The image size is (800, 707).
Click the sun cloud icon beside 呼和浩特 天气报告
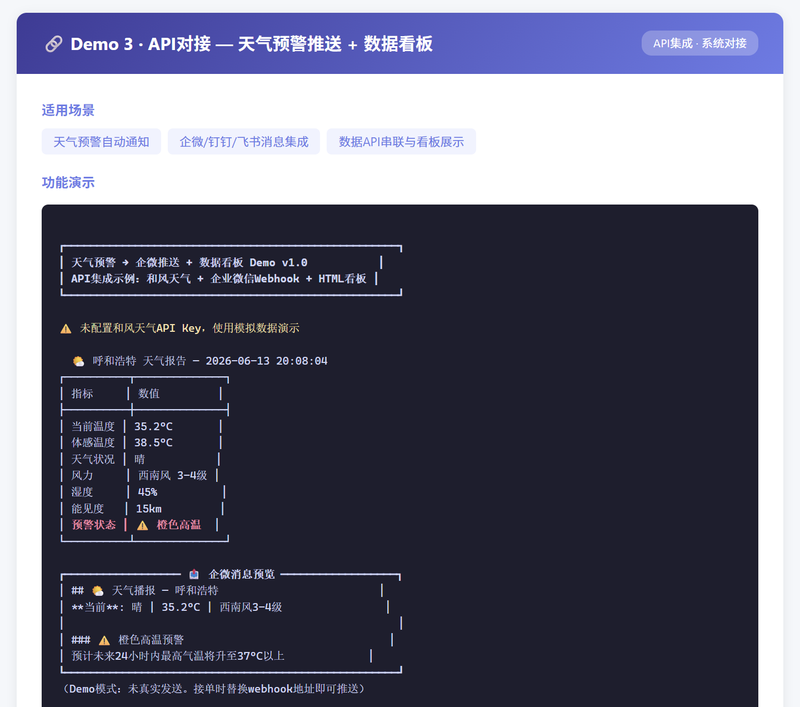(x=79, y=361)
